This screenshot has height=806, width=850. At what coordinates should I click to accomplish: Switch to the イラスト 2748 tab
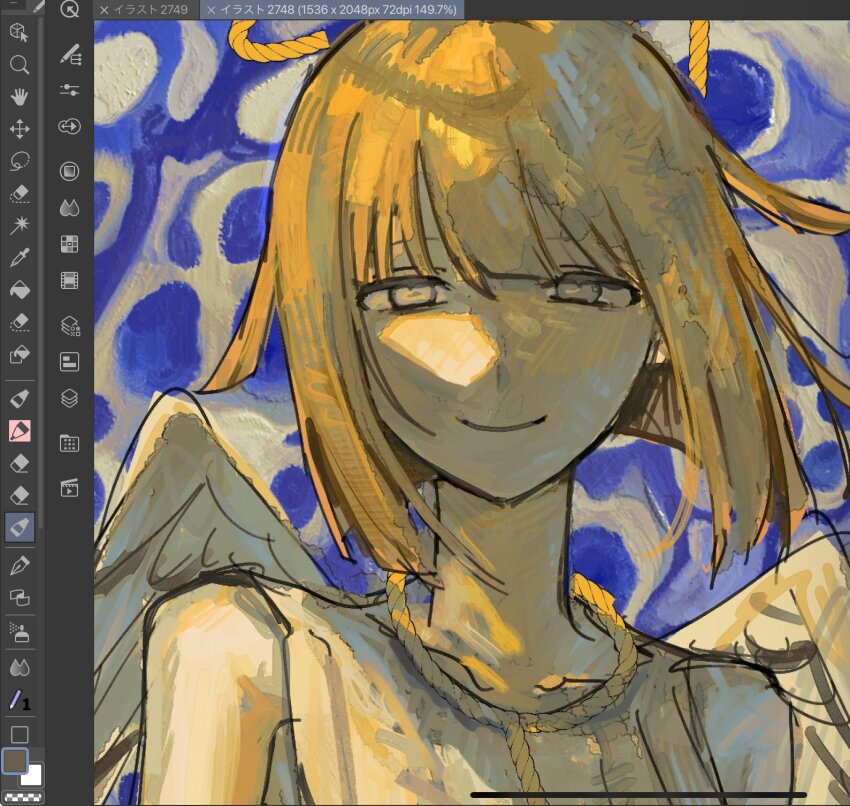coord(330,9)
